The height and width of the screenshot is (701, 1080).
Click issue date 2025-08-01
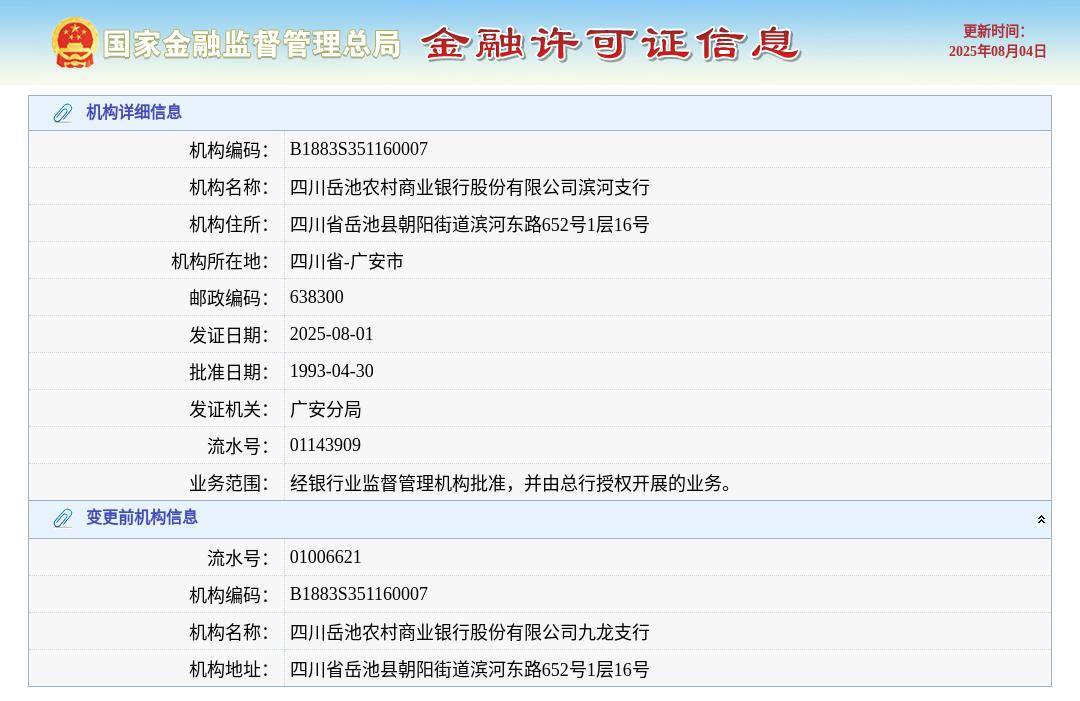[331, 334]
